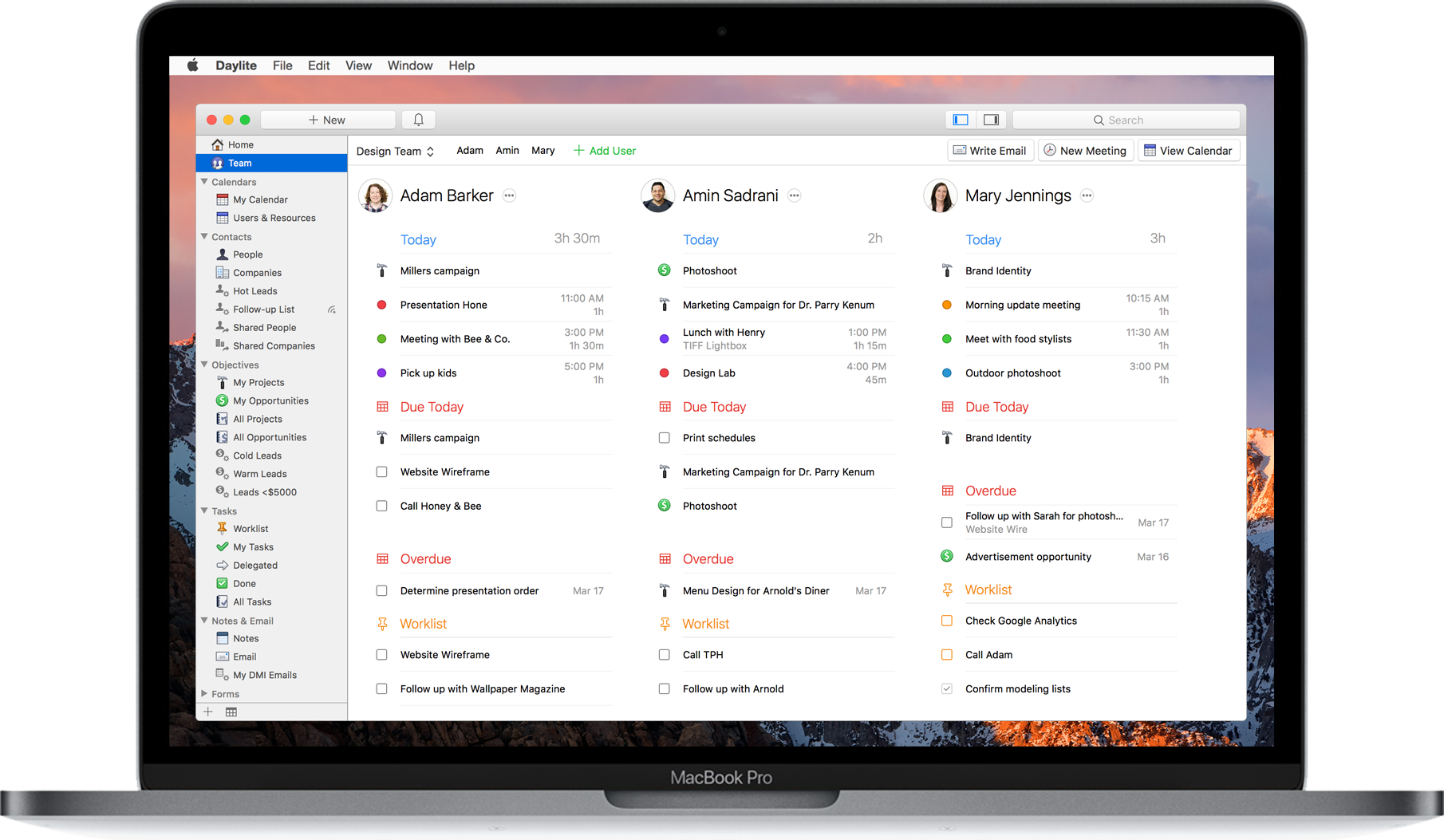Image resolution: width=1444 pixels, height=840 pixels.
Task: Collapse the Calendars section
Action: coord(204,182)
